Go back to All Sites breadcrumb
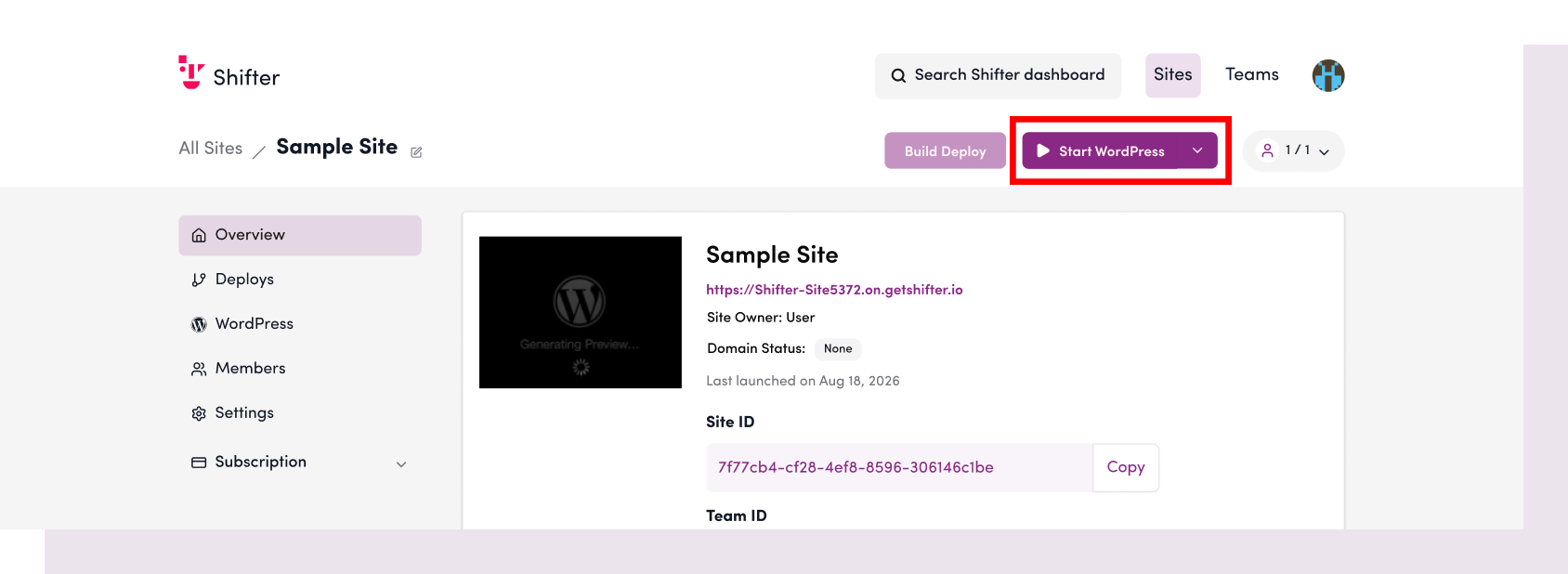 tap(211, 149)
